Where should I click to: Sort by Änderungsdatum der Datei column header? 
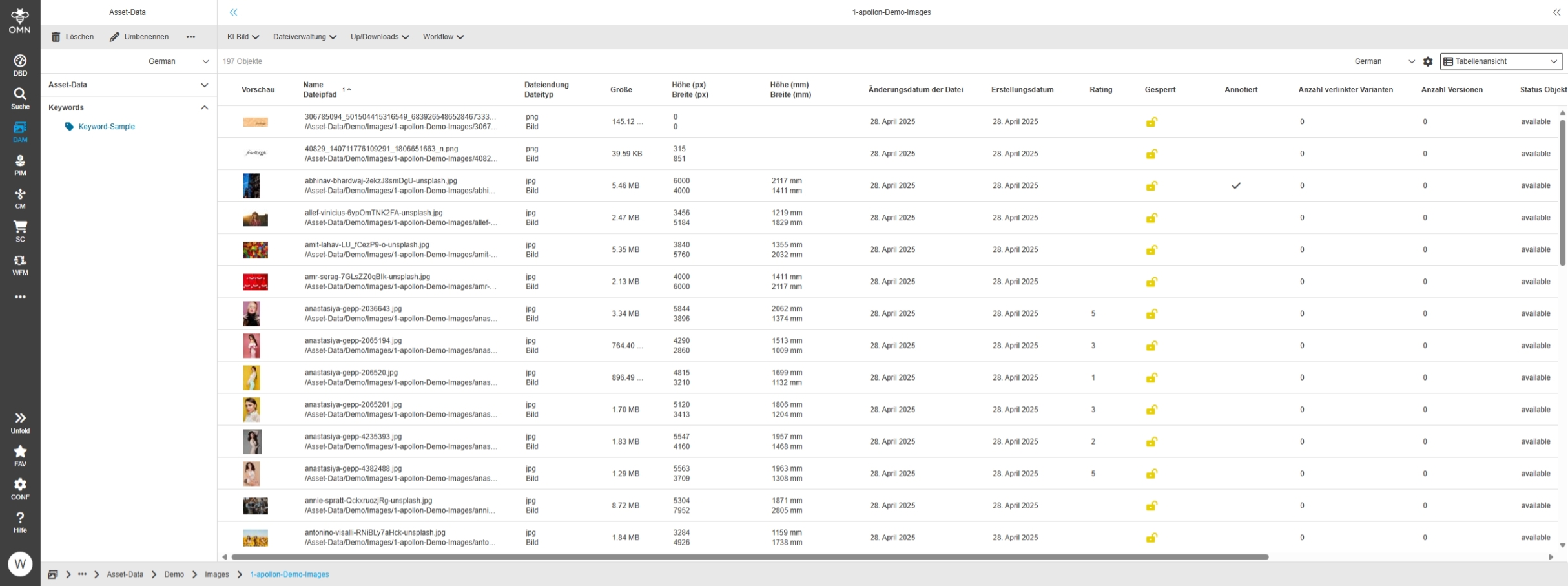tap(916, 90)
